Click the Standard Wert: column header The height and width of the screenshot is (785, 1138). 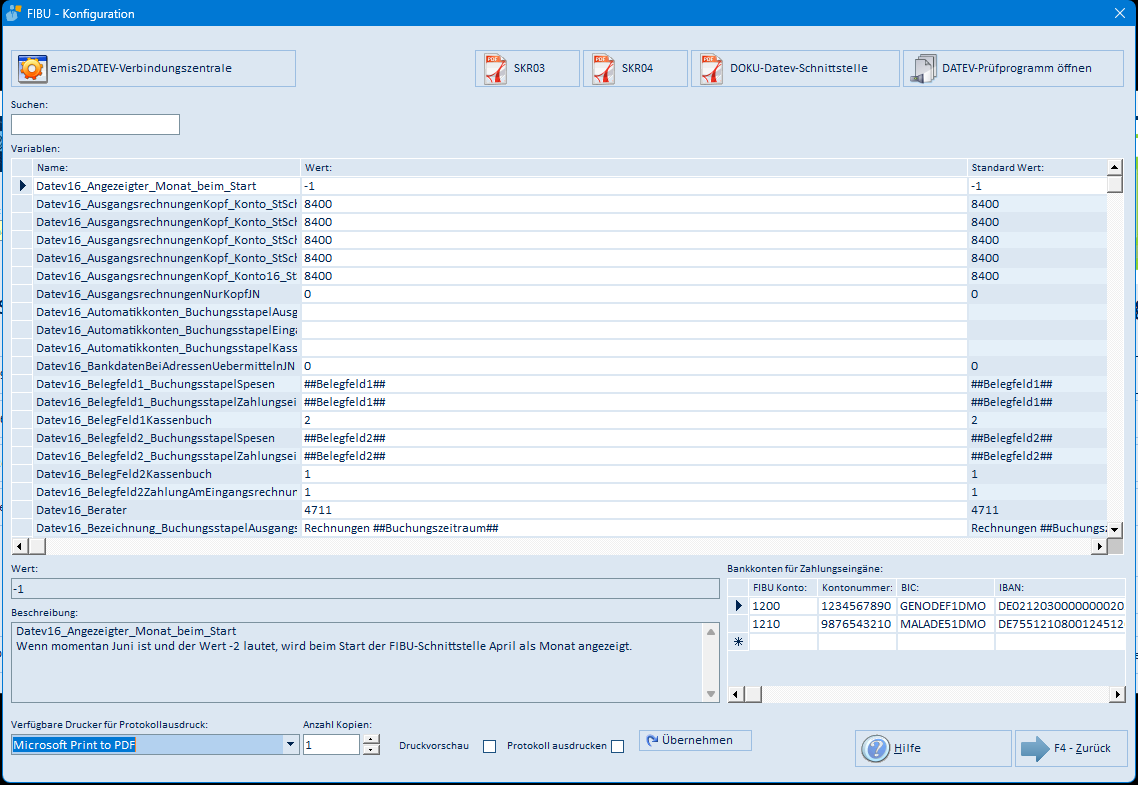(1037, 168)
